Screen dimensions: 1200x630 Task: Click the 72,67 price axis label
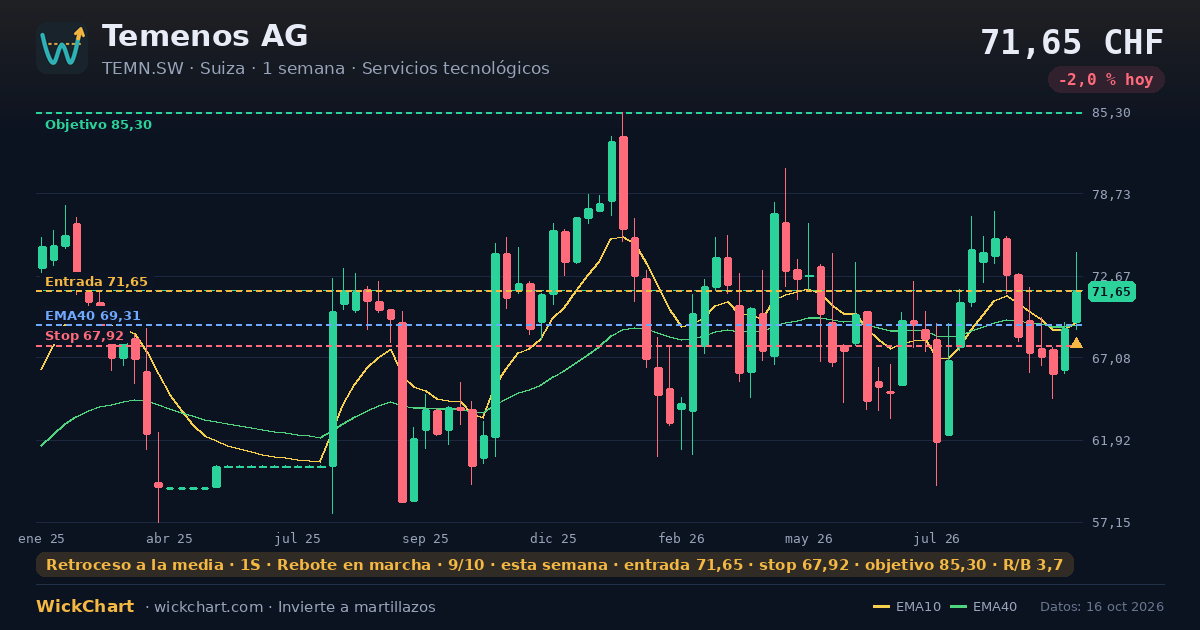coord(1112,277)
